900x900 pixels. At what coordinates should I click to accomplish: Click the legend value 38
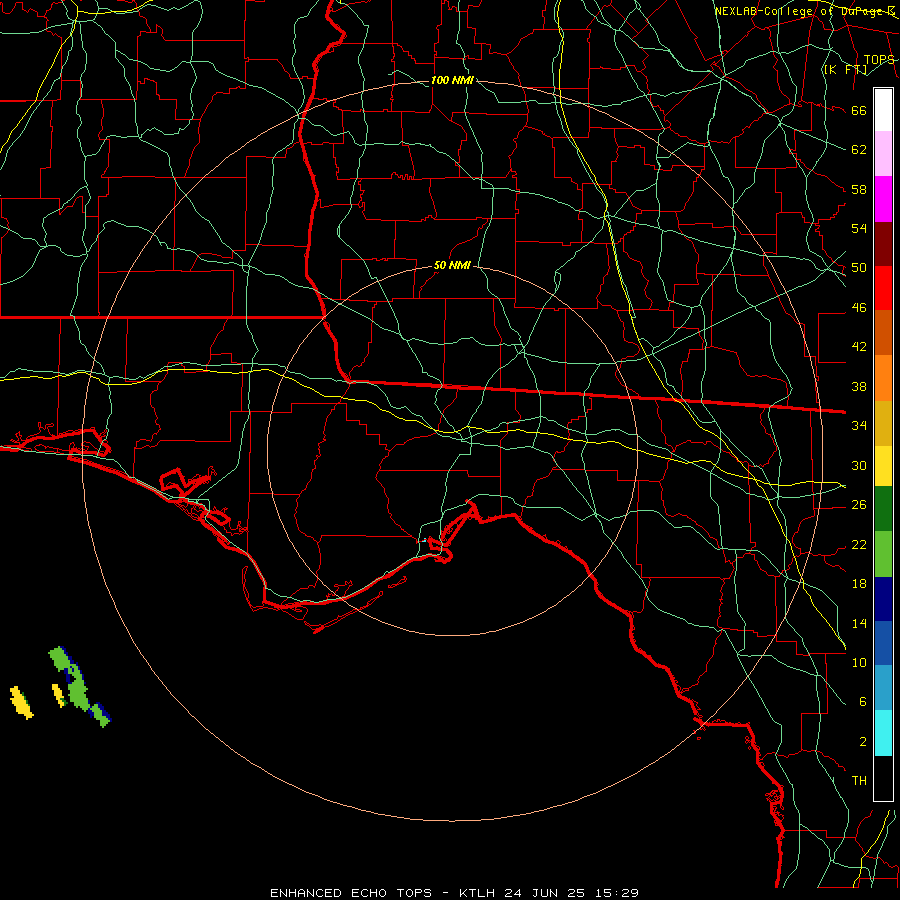[859, 386]
